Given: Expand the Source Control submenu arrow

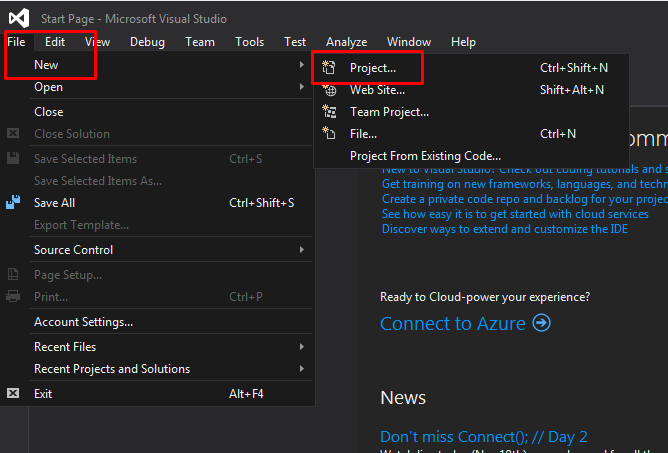Looking at the screenshot, I should [x=302, y=249].
